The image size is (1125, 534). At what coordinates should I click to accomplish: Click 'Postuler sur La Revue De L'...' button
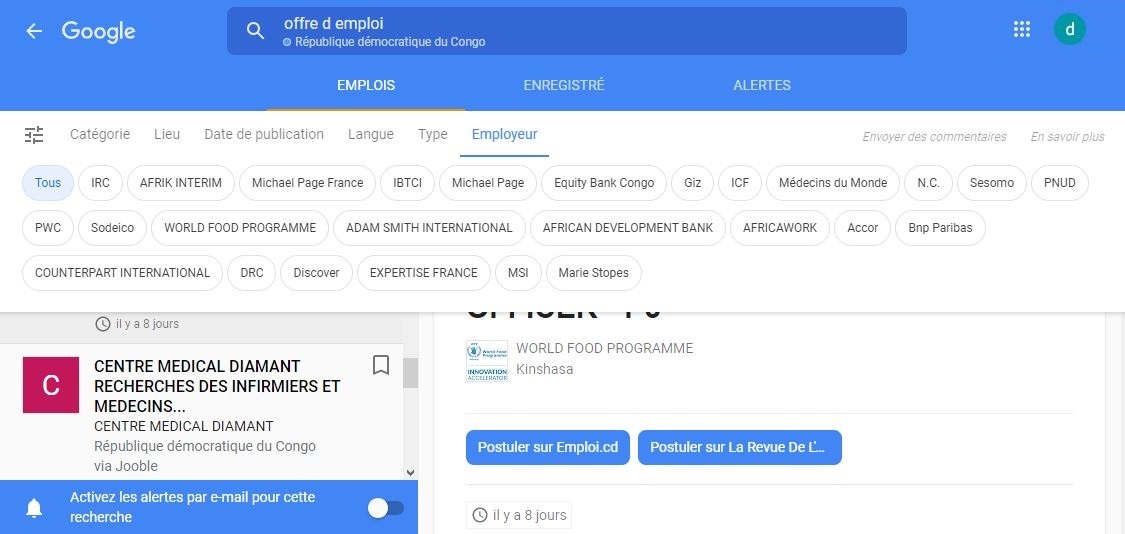[x=740, y=447]
